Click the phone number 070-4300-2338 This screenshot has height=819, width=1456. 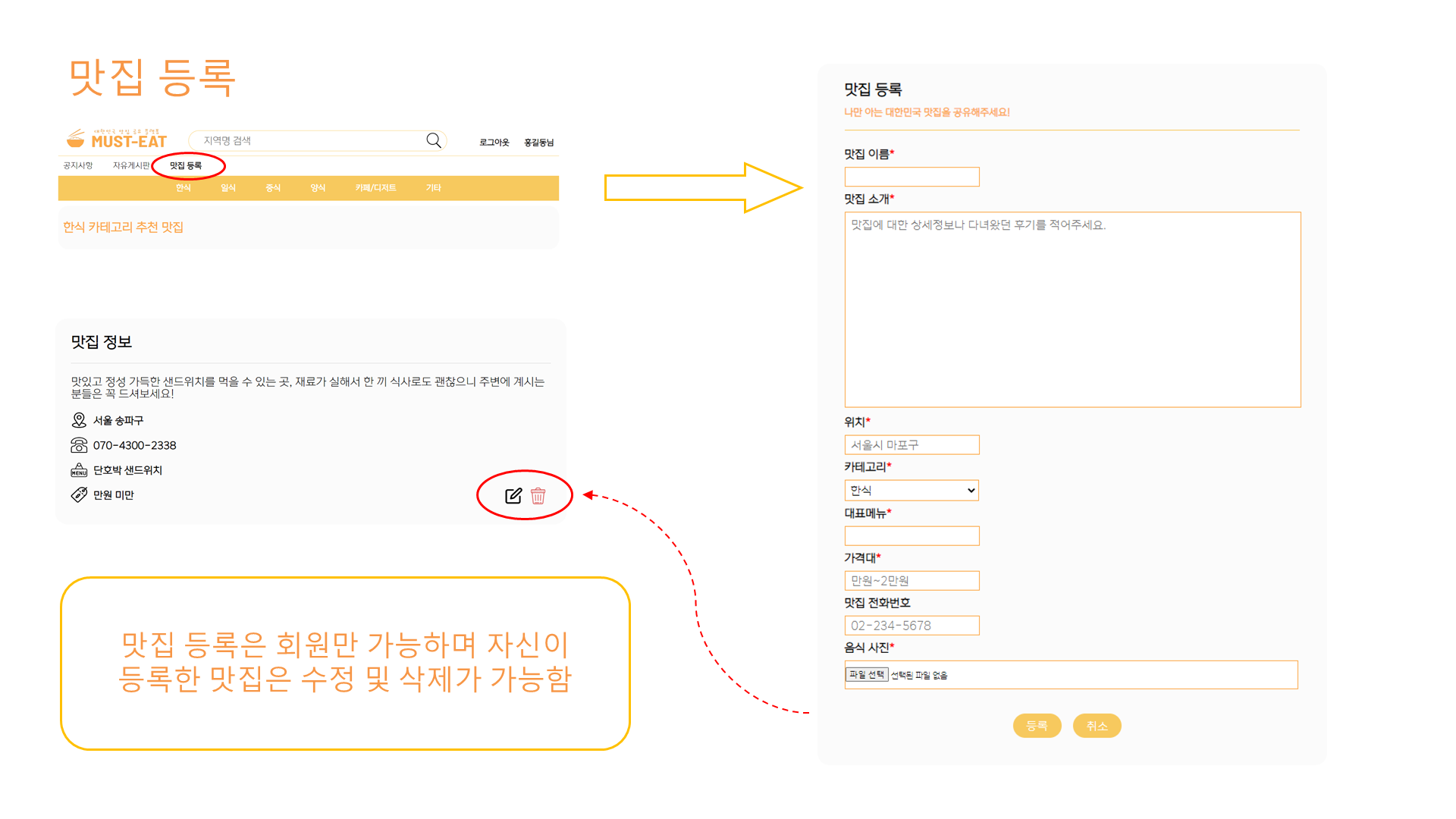click(134, 445)
